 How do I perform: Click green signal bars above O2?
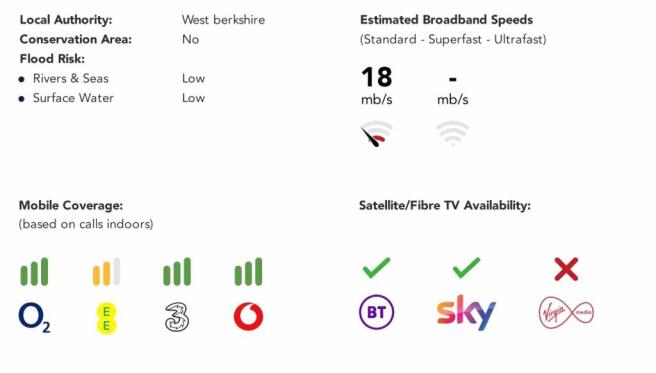(34, 272)
